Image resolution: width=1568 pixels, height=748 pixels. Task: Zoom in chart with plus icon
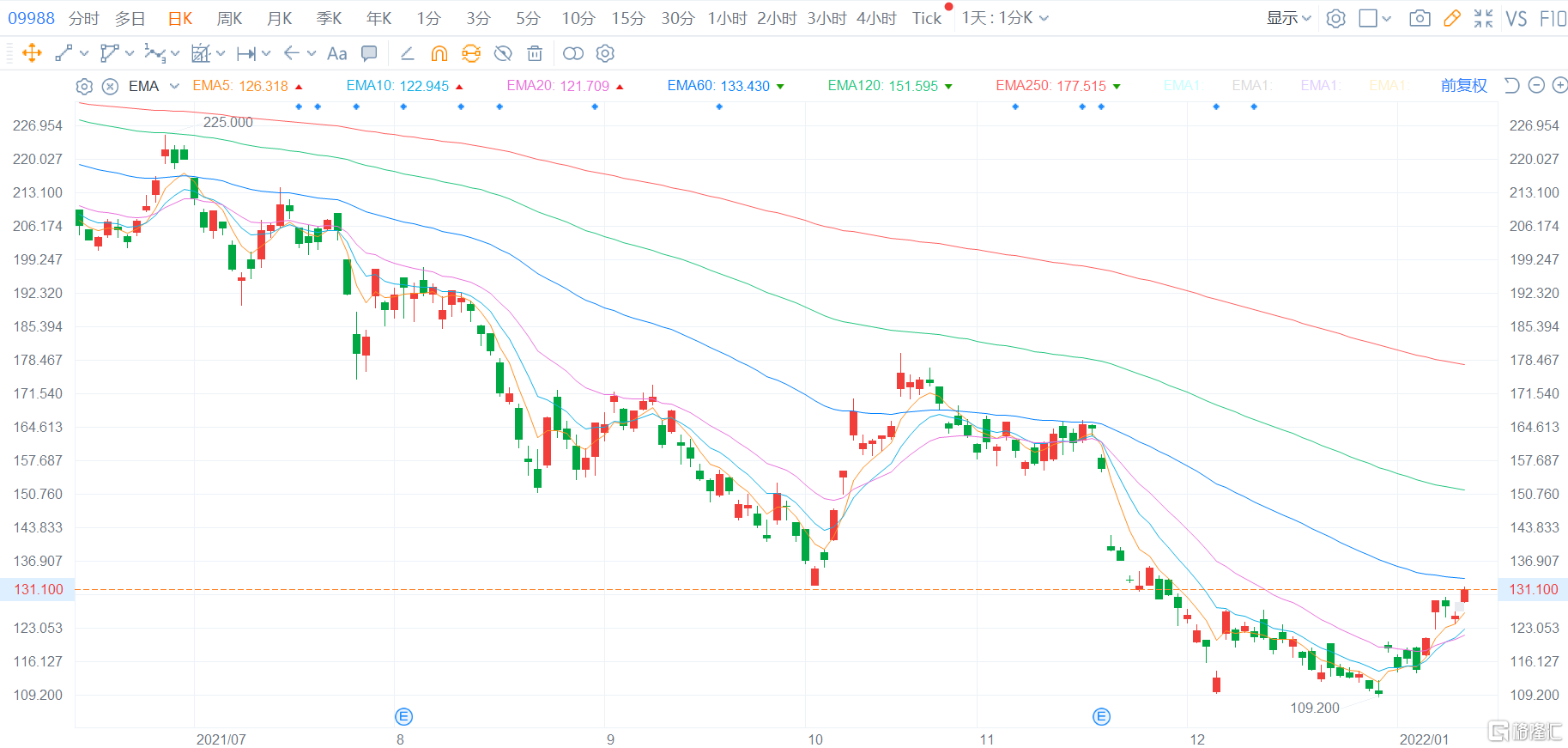click(x=1559, y=85)
